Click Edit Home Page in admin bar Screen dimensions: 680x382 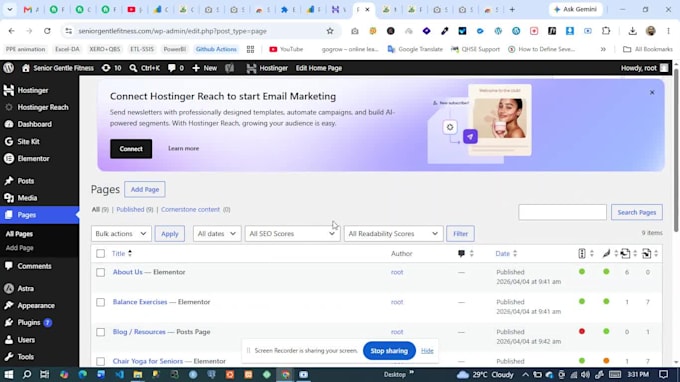click(319, 68)
